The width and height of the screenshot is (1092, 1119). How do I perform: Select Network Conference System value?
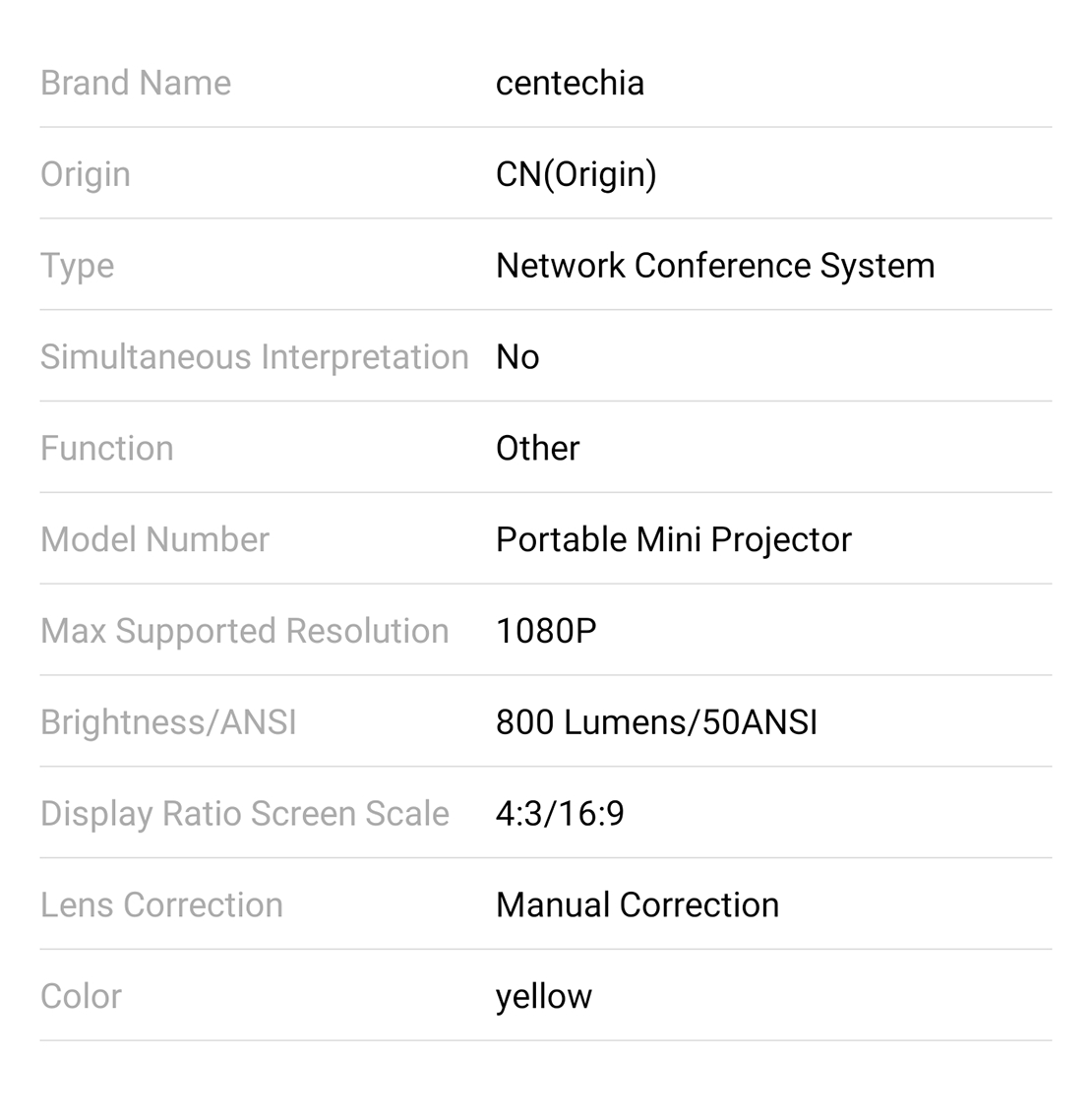pyautogui.click(x=715, y=266)
